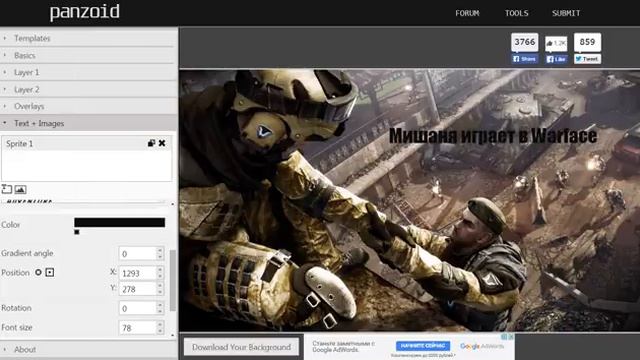Add a new image sprite
The image size is (640, 360).
pyautogui.click(x=20, y=189)
